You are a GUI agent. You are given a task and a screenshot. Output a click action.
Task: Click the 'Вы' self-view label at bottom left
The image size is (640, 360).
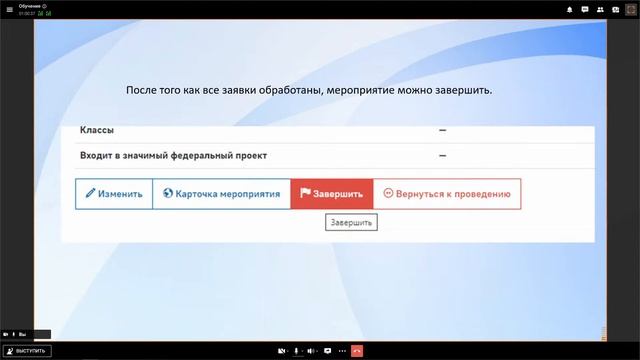coord(22,334)
